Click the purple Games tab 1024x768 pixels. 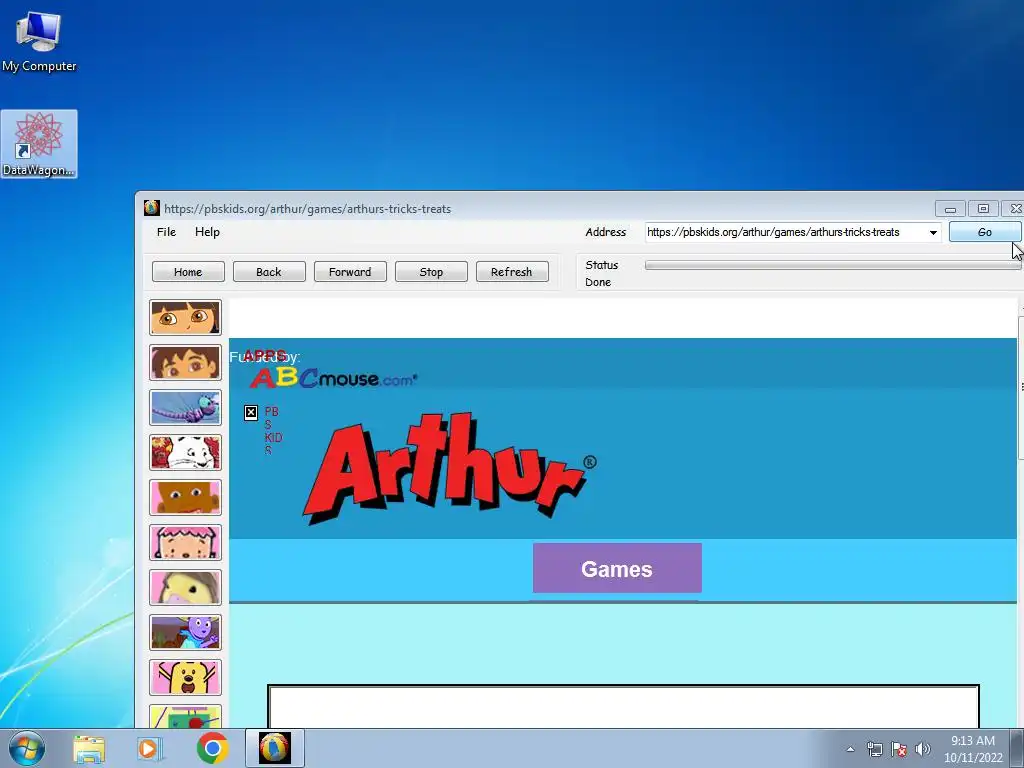[x=617, y=568]
